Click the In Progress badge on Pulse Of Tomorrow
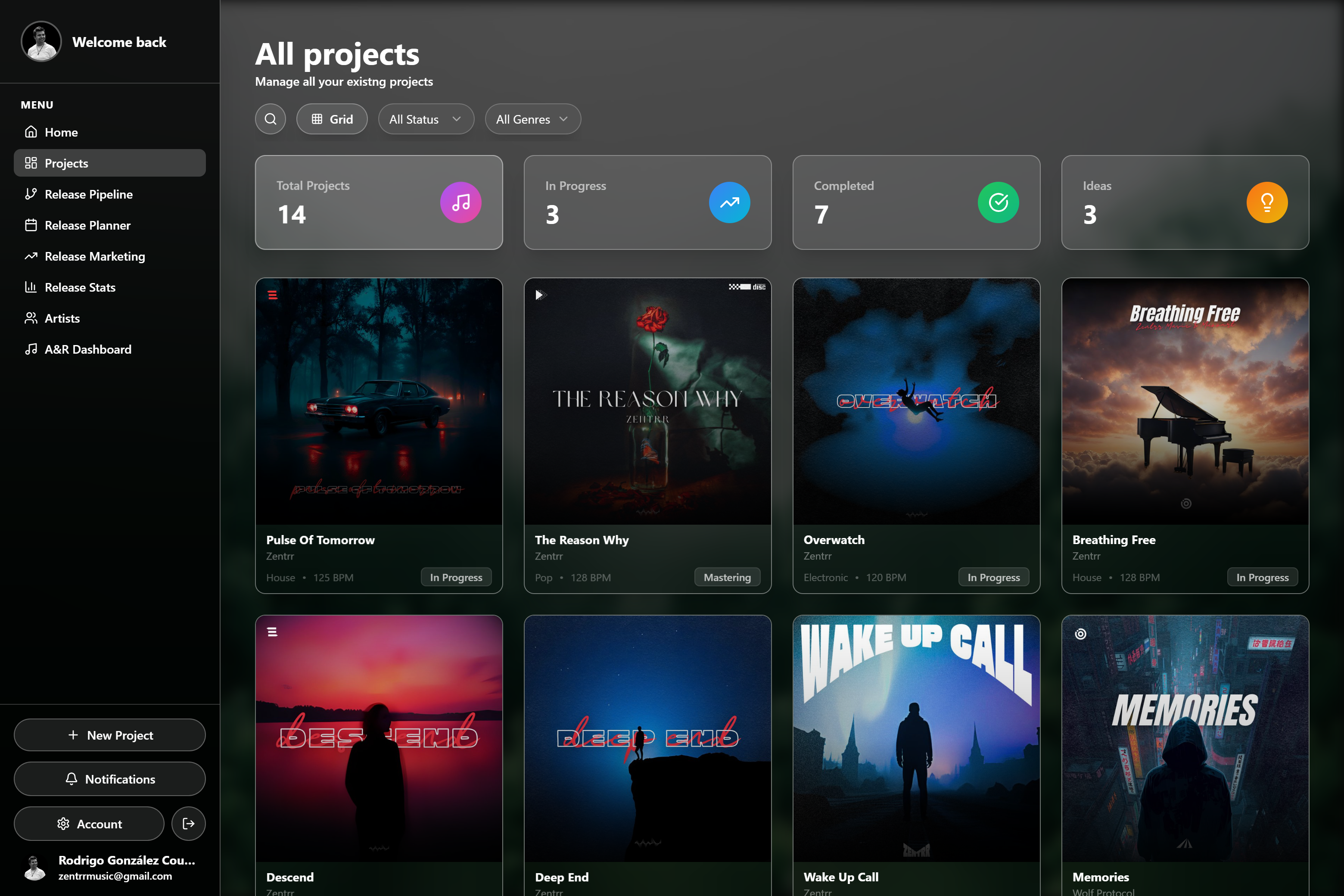The height and width of the screenshot is (896, 1344). point(456,577)
